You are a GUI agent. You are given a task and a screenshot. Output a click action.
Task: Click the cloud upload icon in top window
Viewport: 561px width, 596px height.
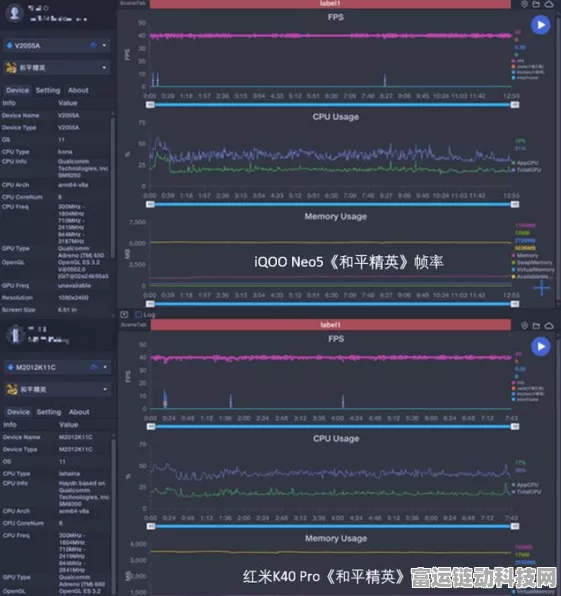[549, 4]
